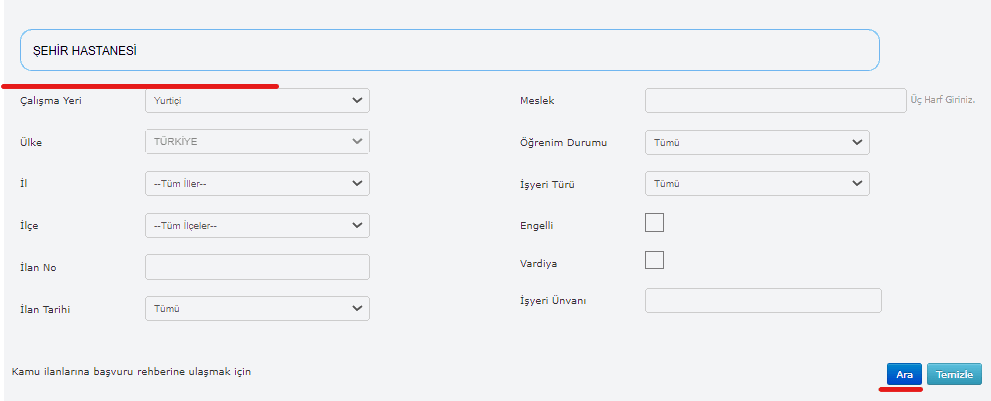
Task: Click the ŞEHİR HASTANESİ search text box
Action: click(x=450, y=50)
